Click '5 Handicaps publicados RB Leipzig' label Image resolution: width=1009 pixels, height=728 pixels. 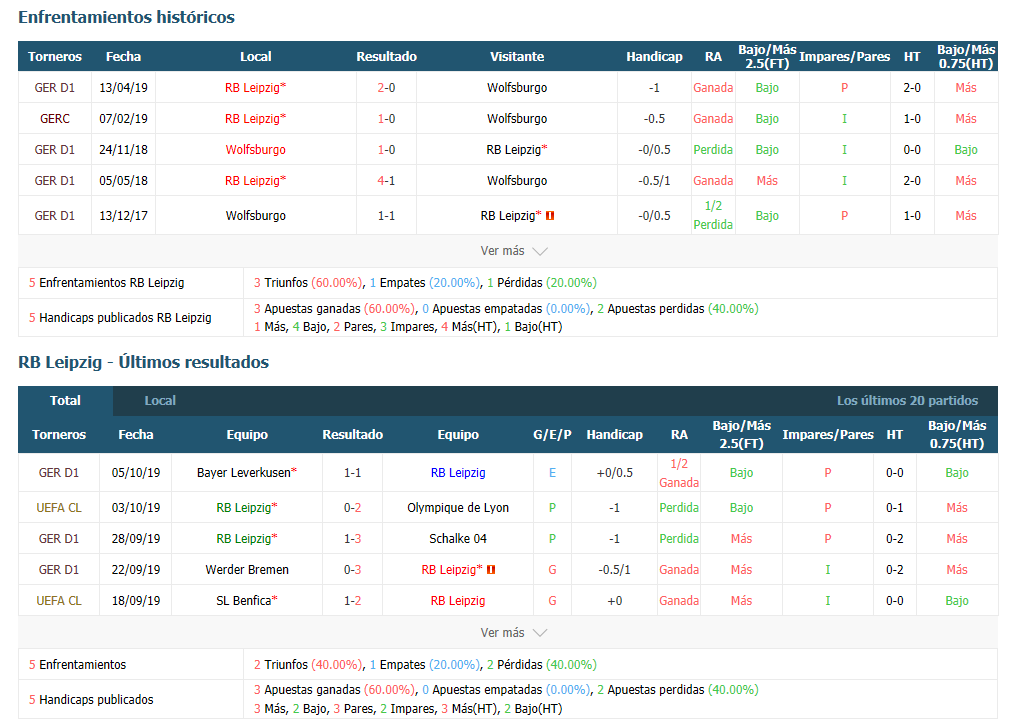[x=120, y=317]
